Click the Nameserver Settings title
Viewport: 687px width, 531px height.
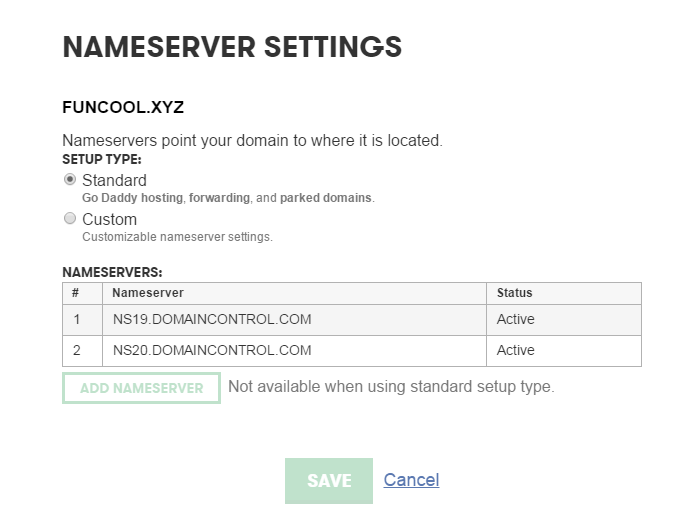[232, 47]
